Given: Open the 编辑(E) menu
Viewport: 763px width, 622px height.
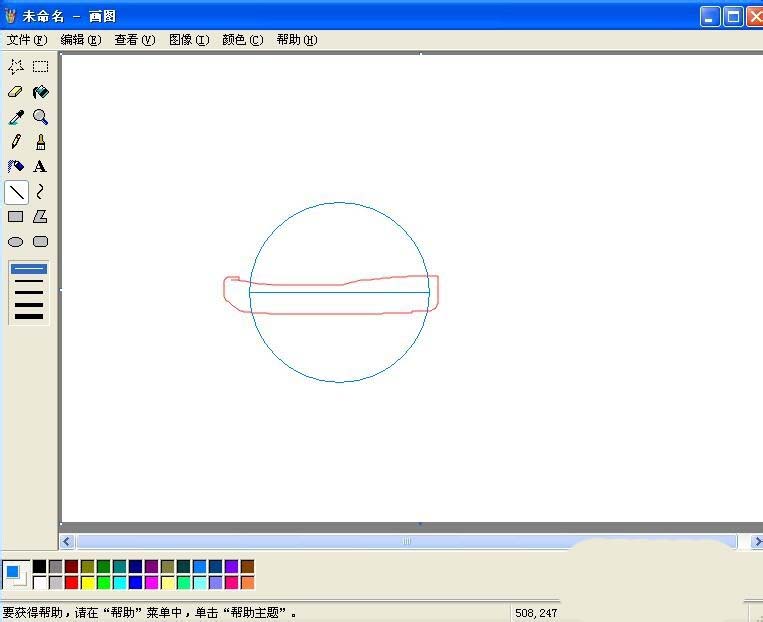Looking at the screenshot, I should [81, 40].
